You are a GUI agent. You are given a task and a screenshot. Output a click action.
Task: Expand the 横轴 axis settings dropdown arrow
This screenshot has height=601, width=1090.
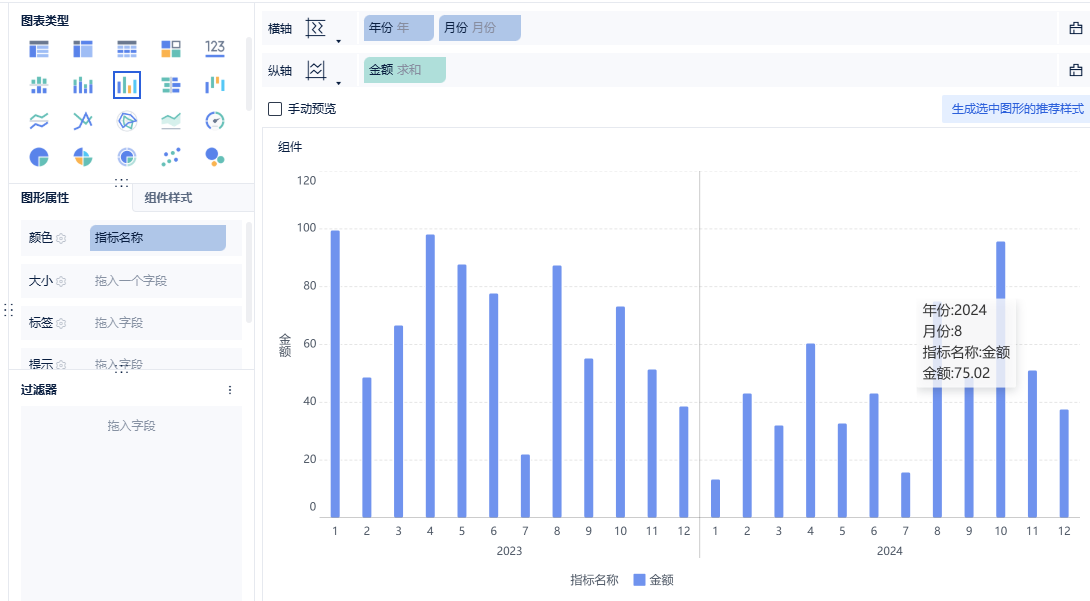(x=339, y=41)
